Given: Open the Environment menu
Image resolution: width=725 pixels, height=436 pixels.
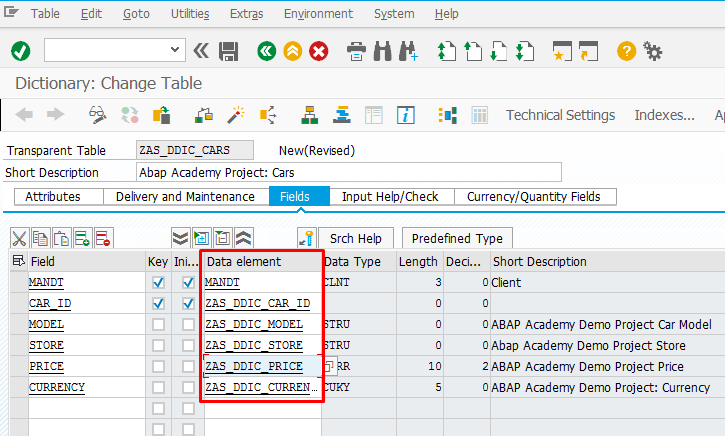Looking at the screenshot, I should [318, 14].
